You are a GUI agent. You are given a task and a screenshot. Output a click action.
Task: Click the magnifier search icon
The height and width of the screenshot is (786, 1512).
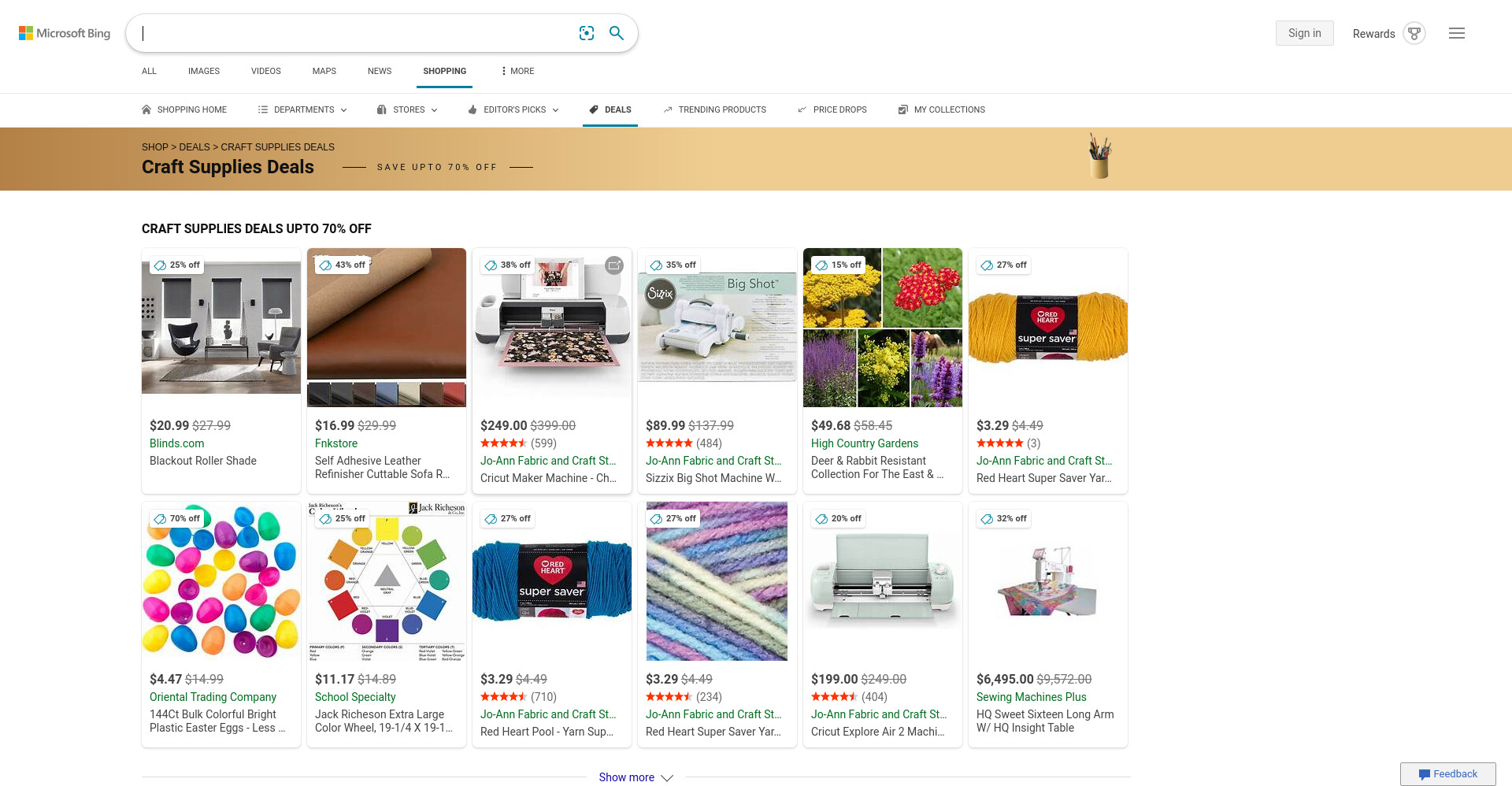click(x=617, y=33)
